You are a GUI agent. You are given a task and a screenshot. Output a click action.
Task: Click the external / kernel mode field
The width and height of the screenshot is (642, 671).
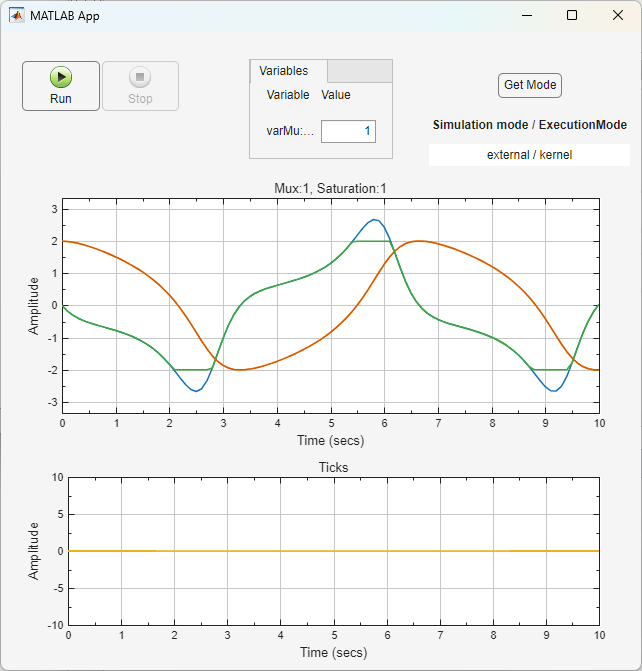[529, 155]
